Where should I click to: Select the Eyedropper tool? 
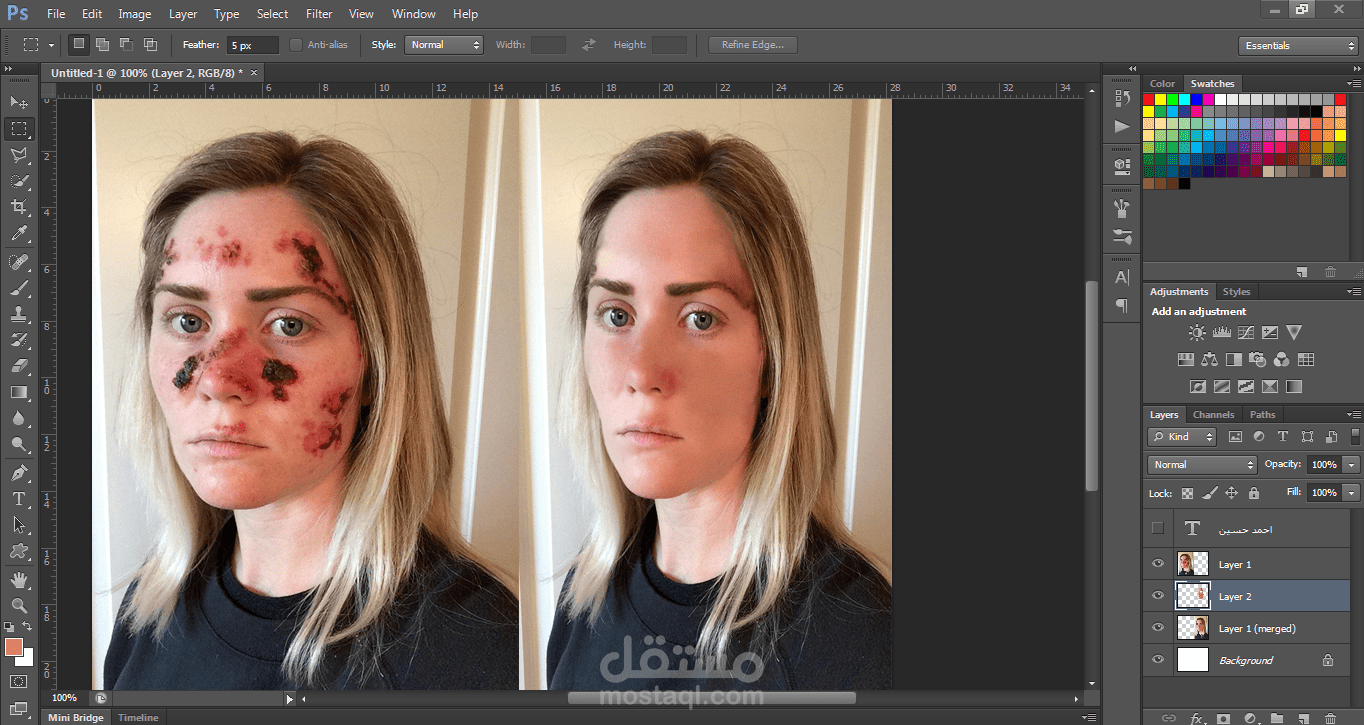(x=19, y=234)
